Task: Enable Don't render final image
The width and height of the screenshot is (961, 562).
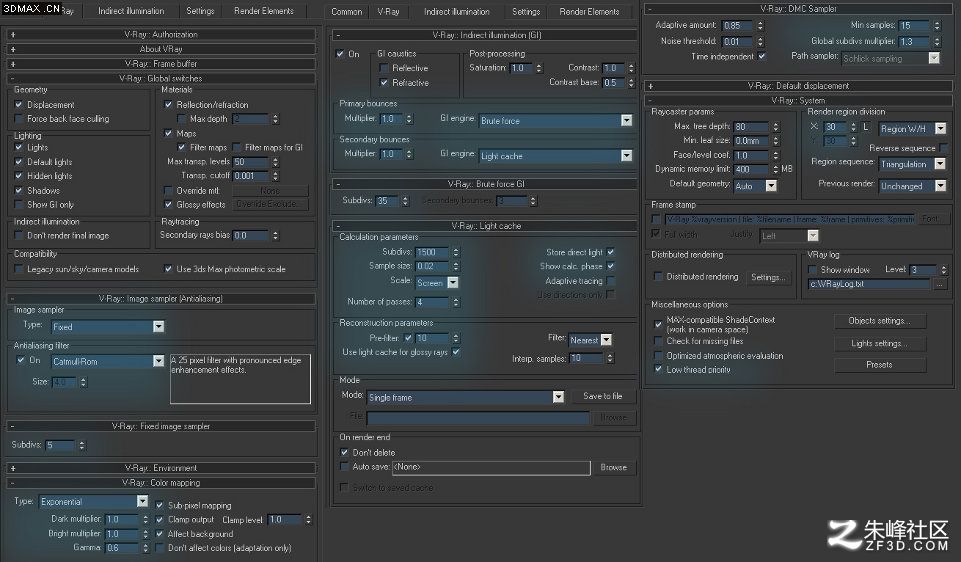Action: (19, 235)
